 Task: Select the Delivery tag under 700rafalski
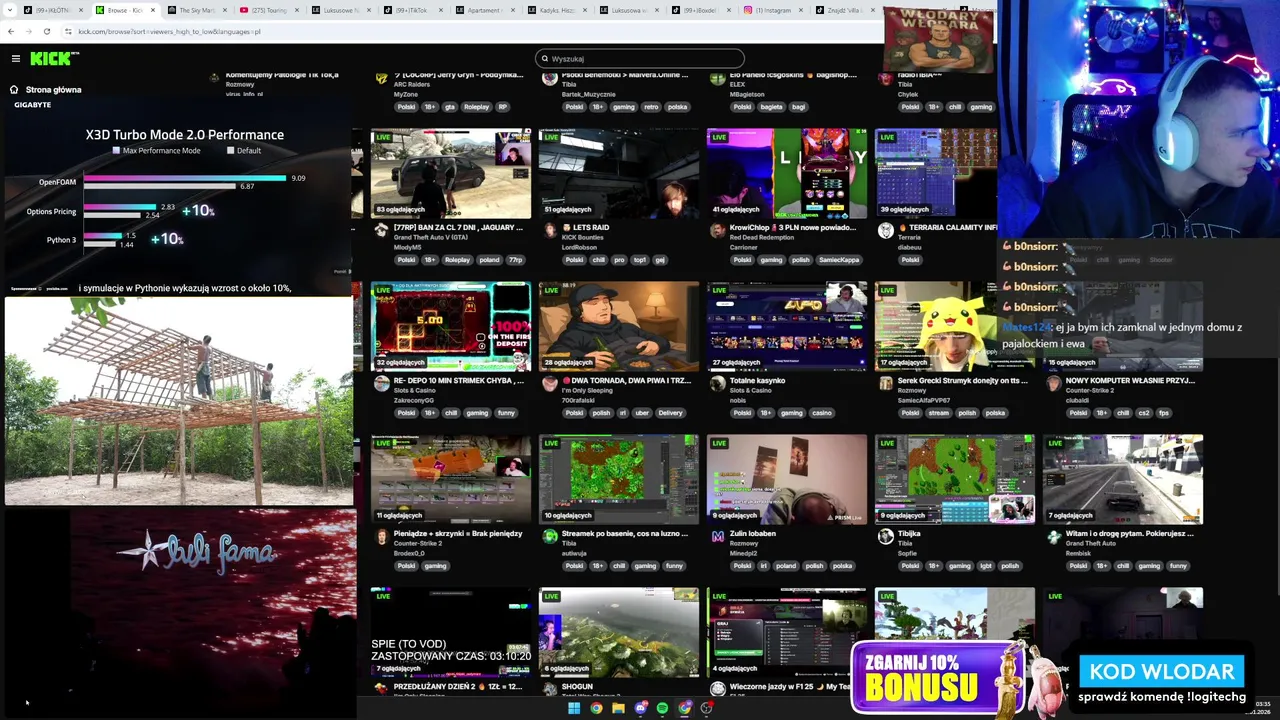point(670,413)
